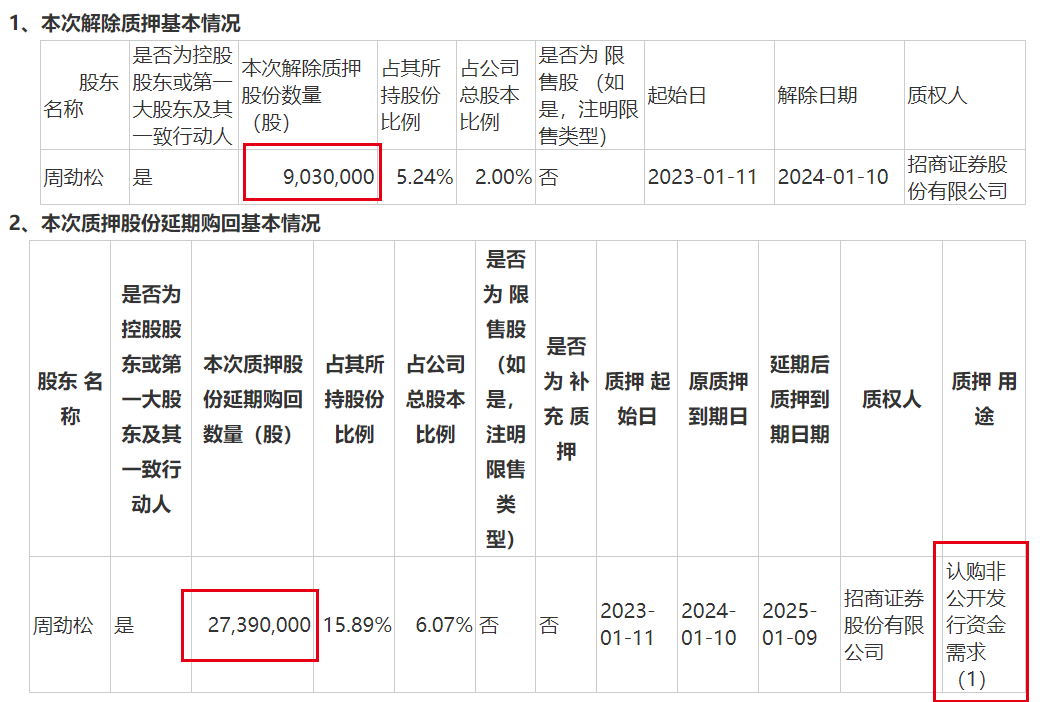
Task: Select the 15.89% shareholding ratio cell
Action: pyautogui.click(x=354, y=625)
